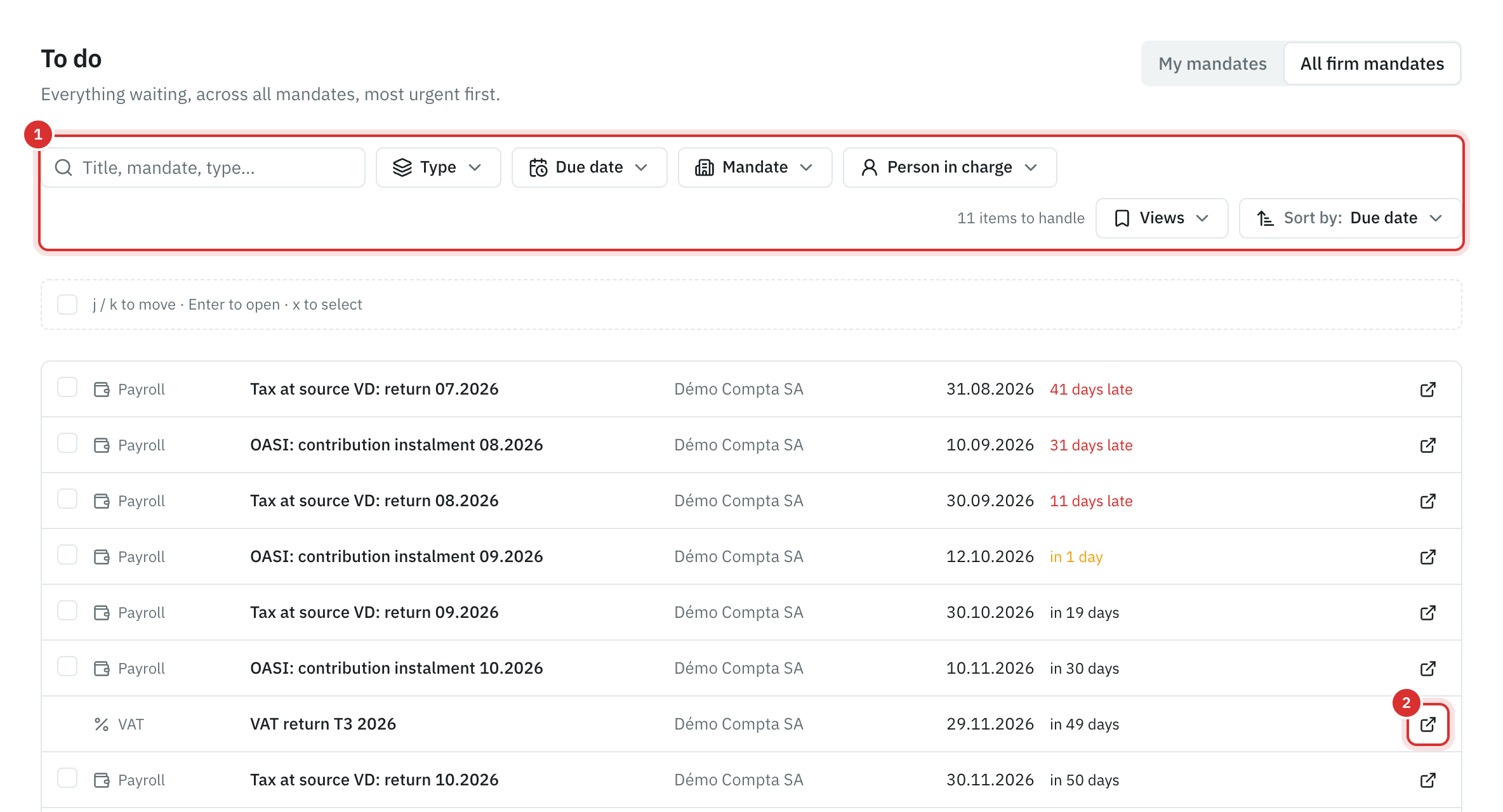This screenshot has height=812, width=1503.
Task: Click the Payroll wallet icon in the 'in 19 days' row
Action: pyautogui.click(x=102, y=613)
